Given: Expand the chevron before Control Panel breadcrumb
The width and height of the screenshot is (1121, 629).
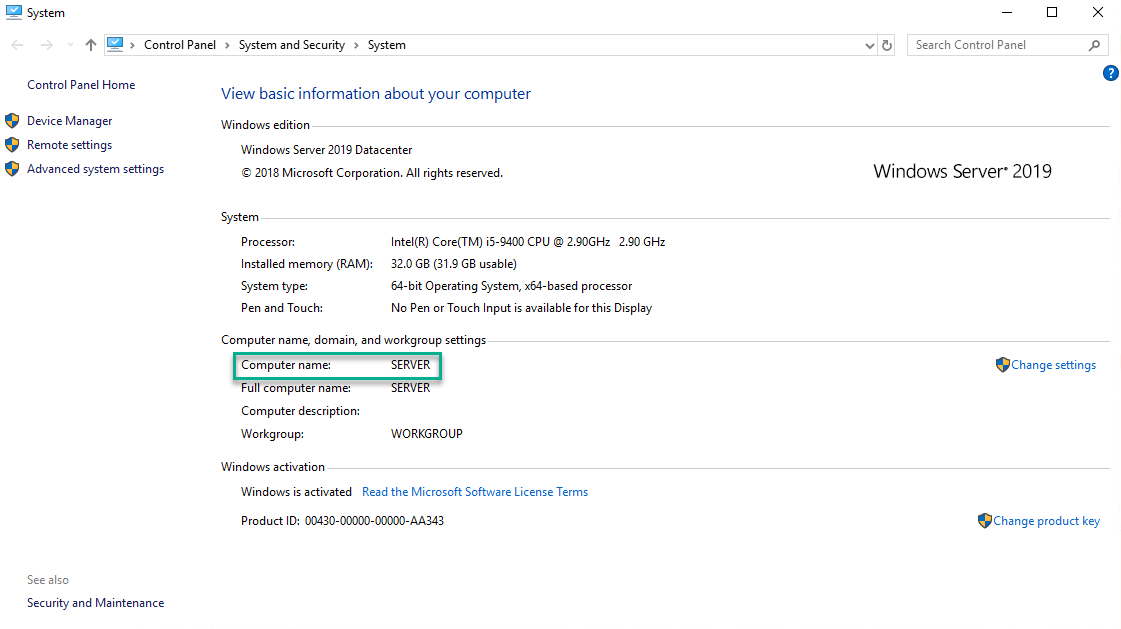Looking at the screenshot, I should click(132, 45).
